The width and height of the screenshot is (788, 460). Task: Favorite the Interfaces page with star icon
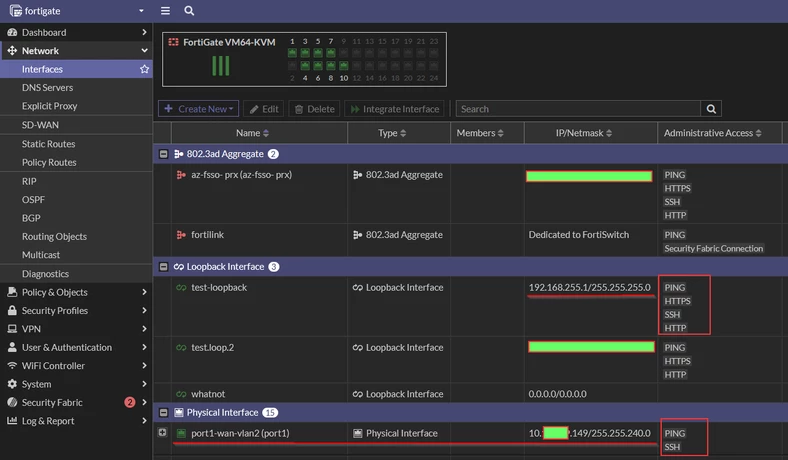(145, 69)
